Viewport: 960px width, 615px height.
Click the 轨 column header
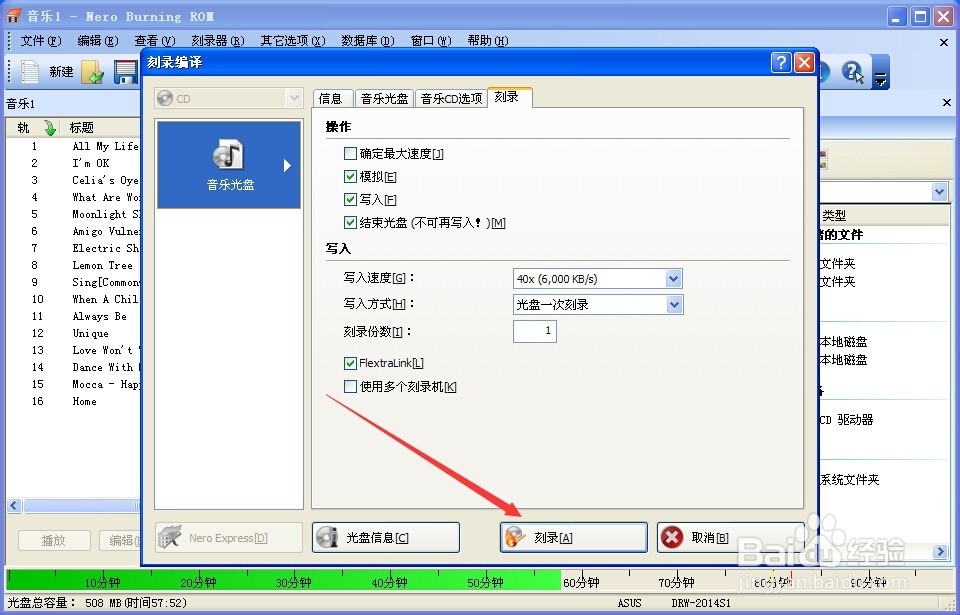tap(23, 127)
